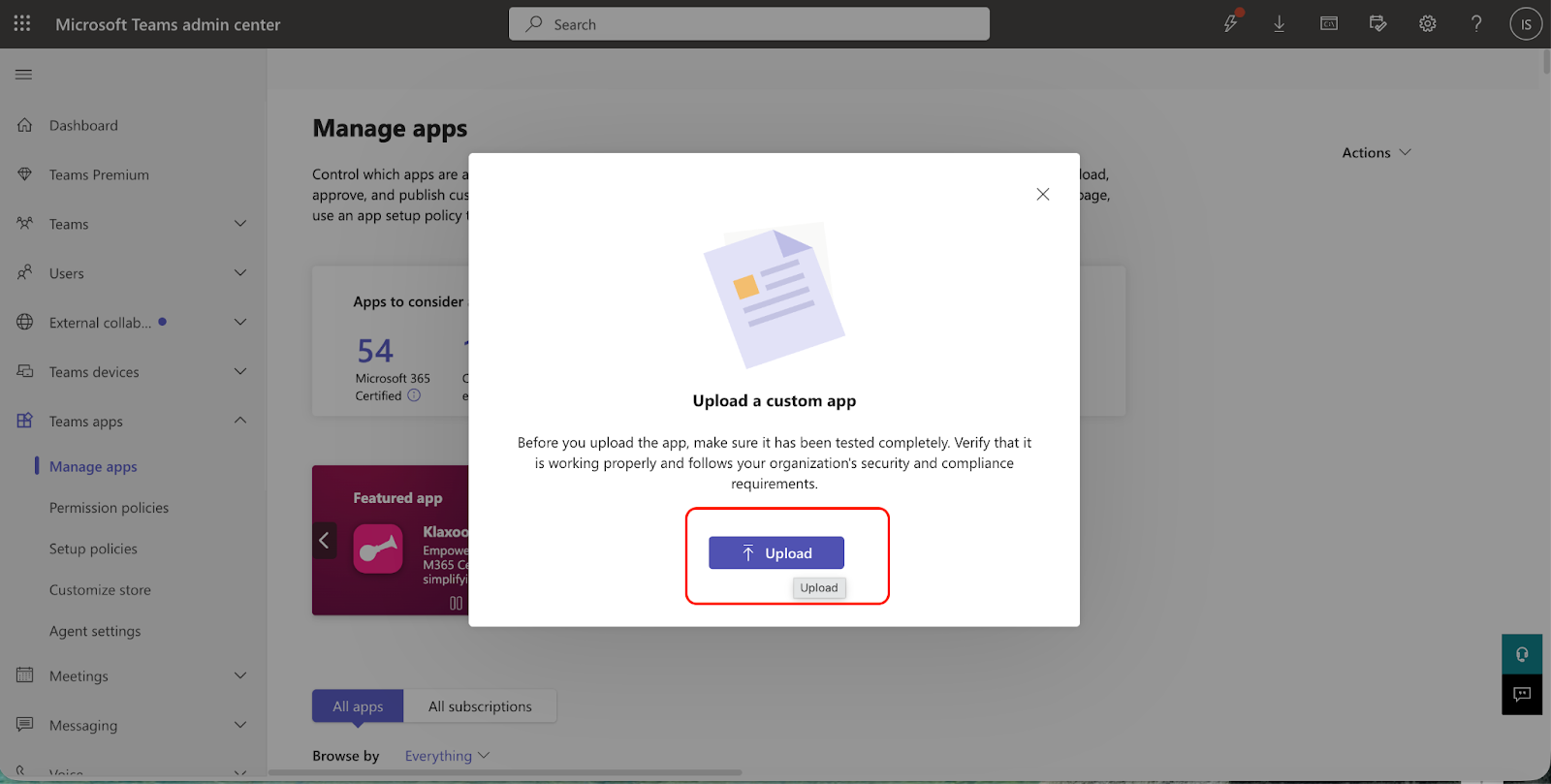The width and height of the screenshot is (1551, 784).
Task: Open the headset help widget
Action: (1522, 654)
